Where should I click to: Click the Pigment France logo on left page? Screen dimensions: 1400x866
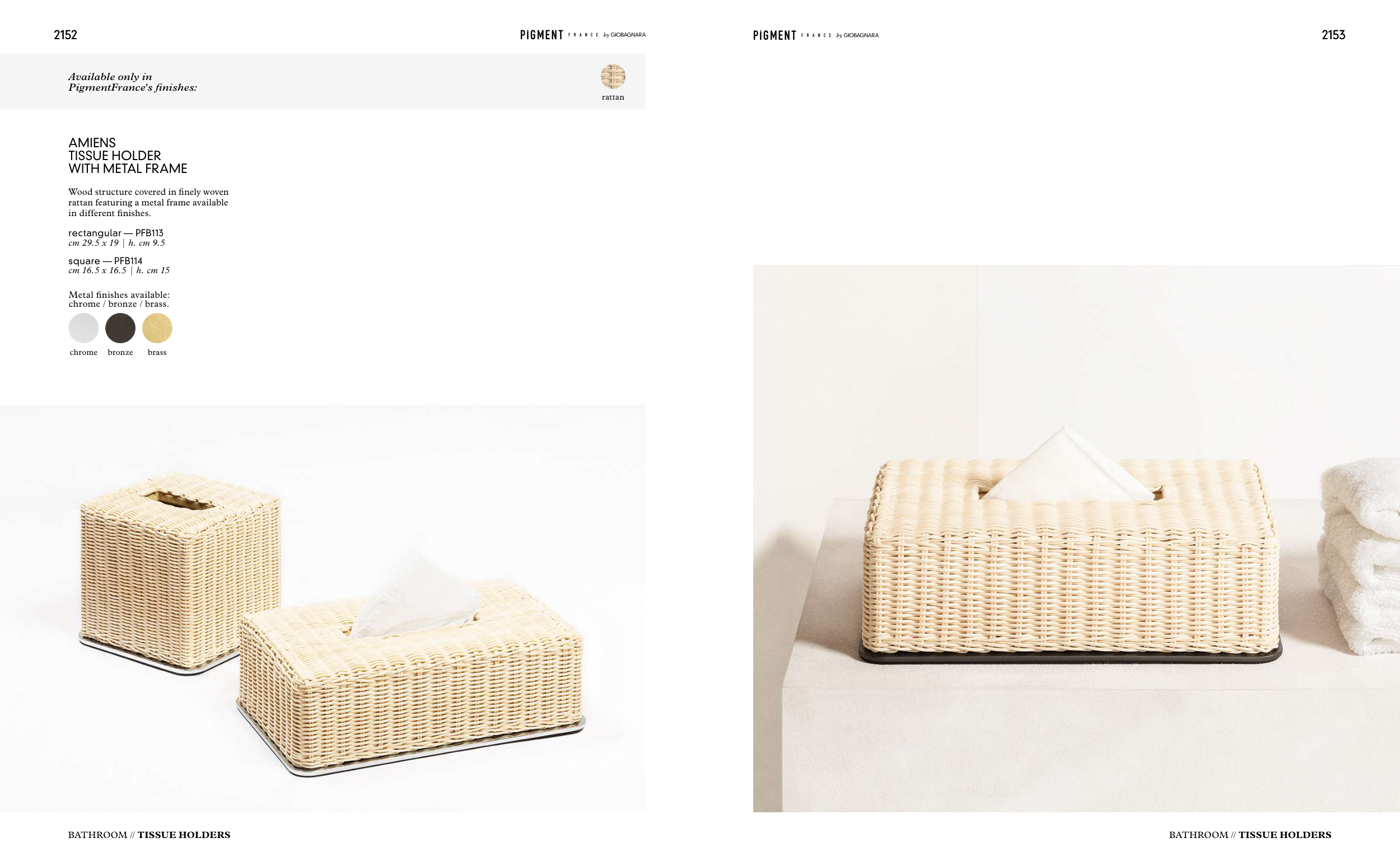582,35
